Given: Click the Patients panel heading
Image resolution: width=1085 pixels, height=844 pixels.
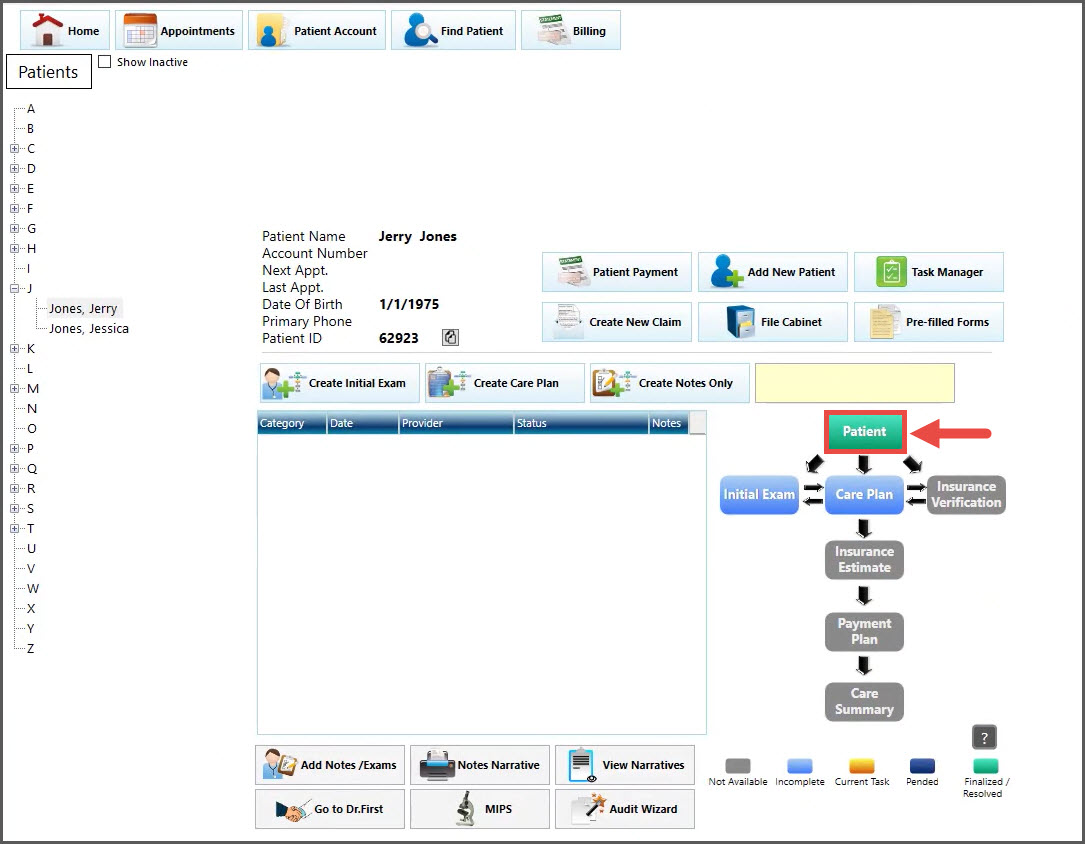Looking at the screenshot, I should 48,72.
